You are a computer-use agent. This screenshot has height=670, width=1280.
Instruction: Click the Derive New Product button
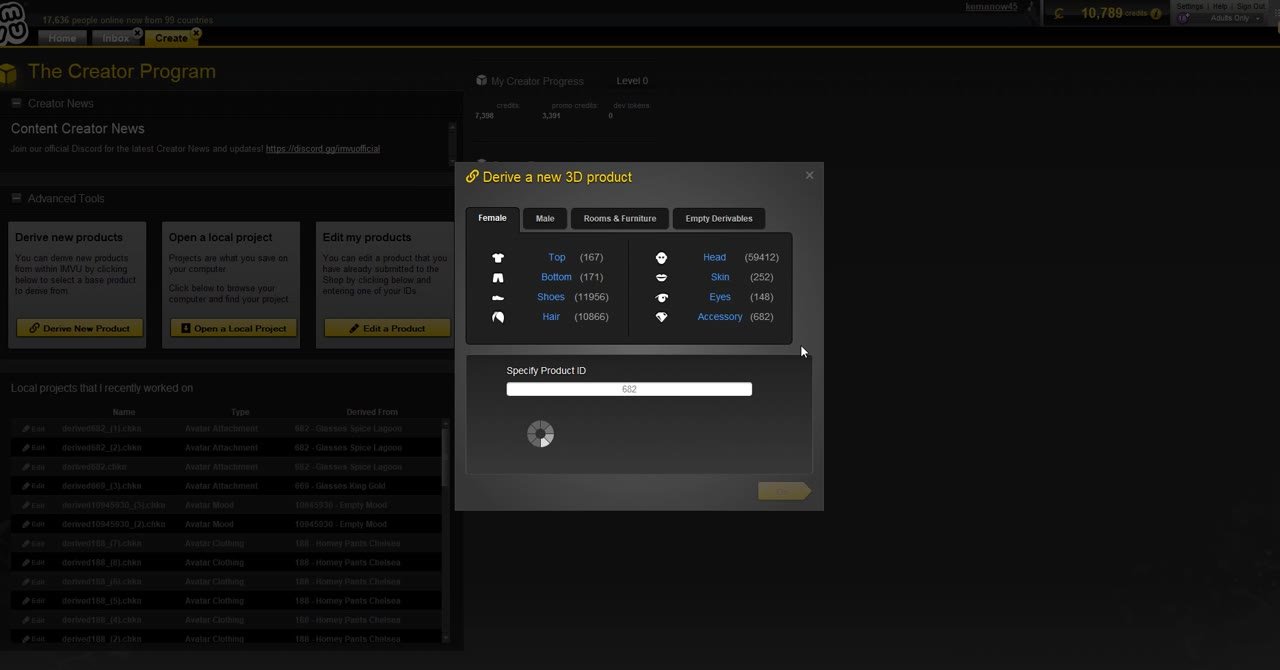click(80, 328)
